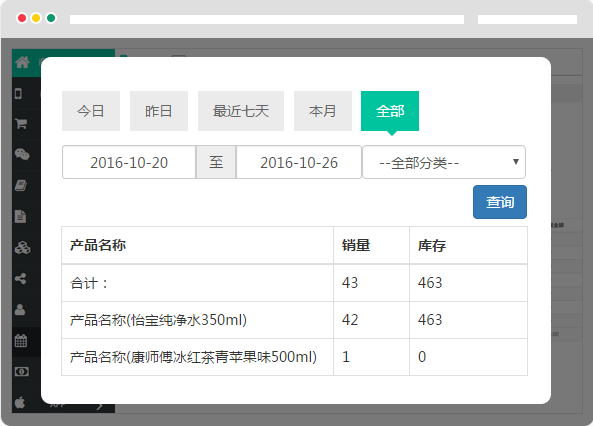Select the shopping cart sidebar icon

[21, 123]
